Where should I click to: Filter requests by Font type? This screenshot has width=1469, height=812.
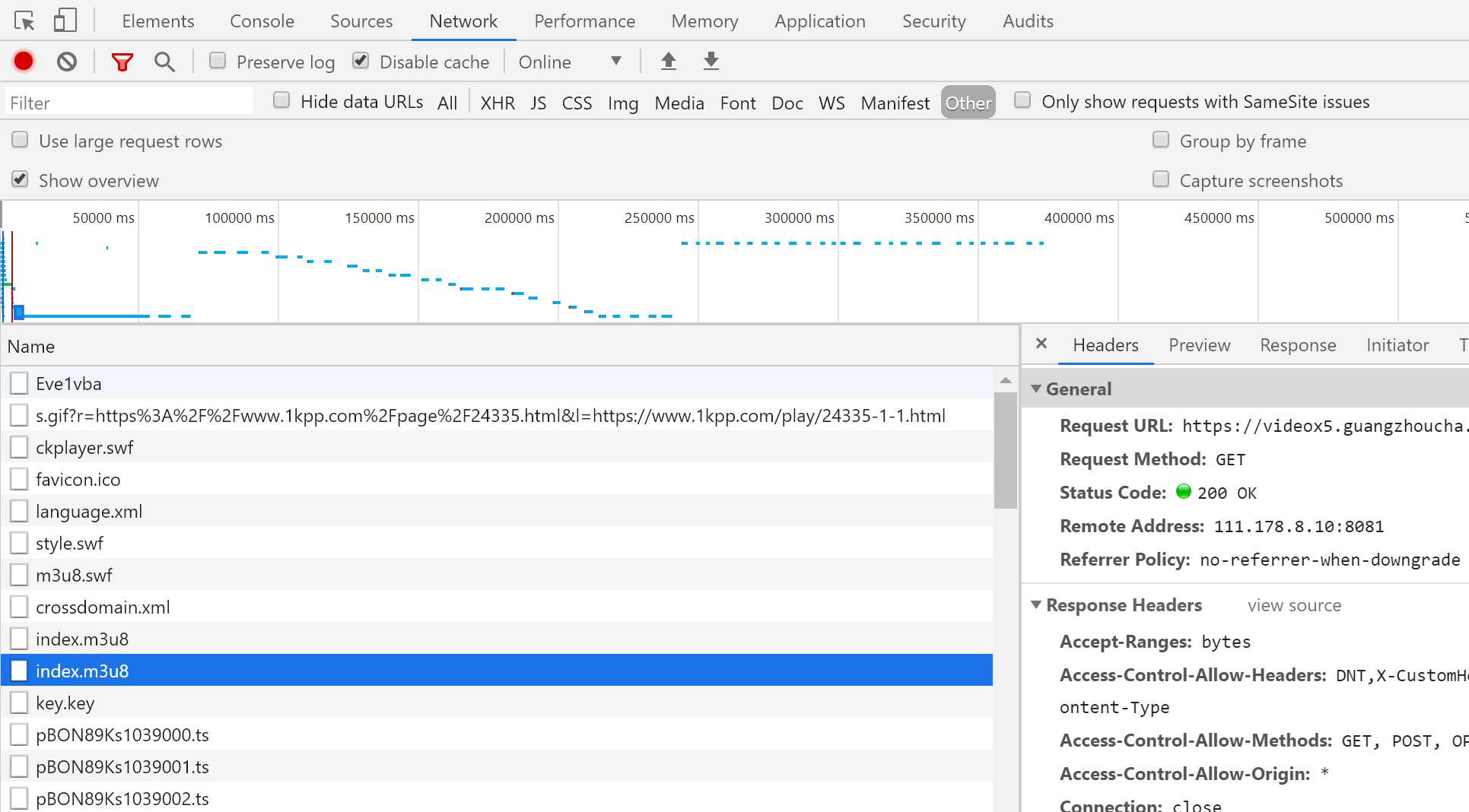[738, 103]
